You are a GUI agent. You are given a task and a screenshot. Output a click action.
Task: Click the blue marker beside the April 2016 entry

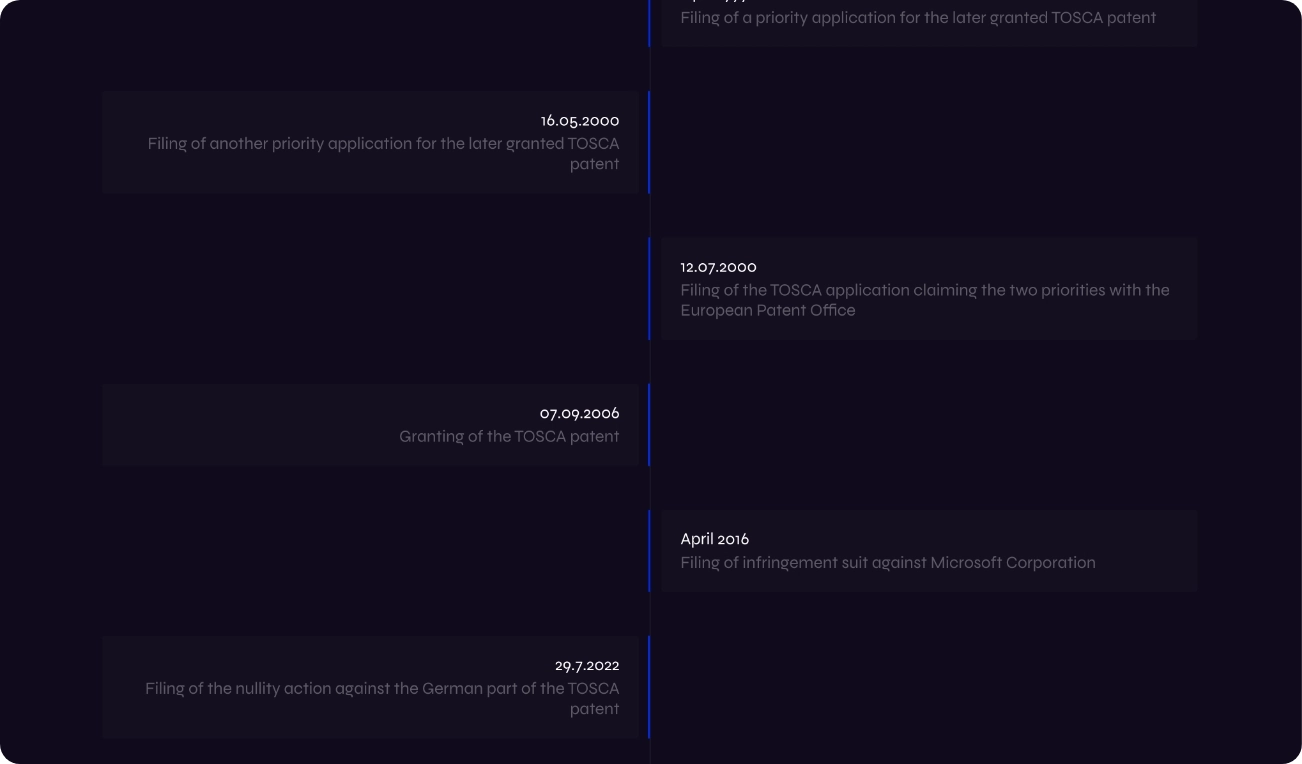(649, 551)
